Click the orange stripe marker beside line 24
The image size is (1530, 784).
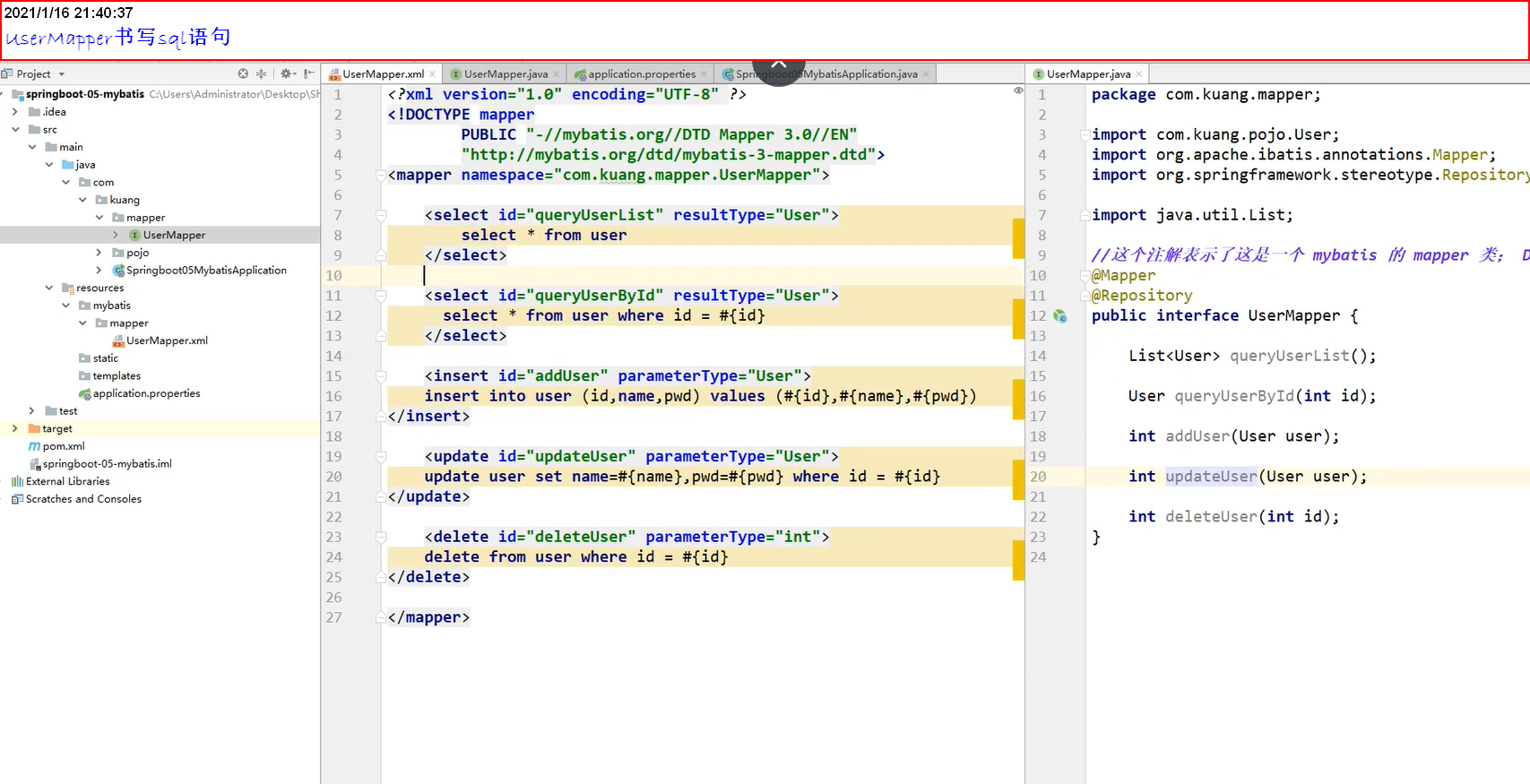[1018, 560]
